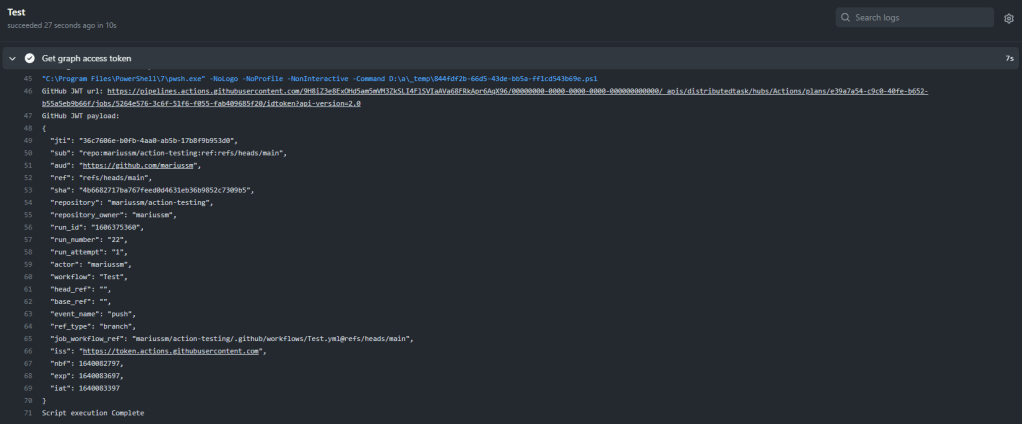Viewport: 1022px width, 424px height.
Task: Select line number 65 for job_workflow_ref
Action: pyautogui.click(x=28, y=339)
